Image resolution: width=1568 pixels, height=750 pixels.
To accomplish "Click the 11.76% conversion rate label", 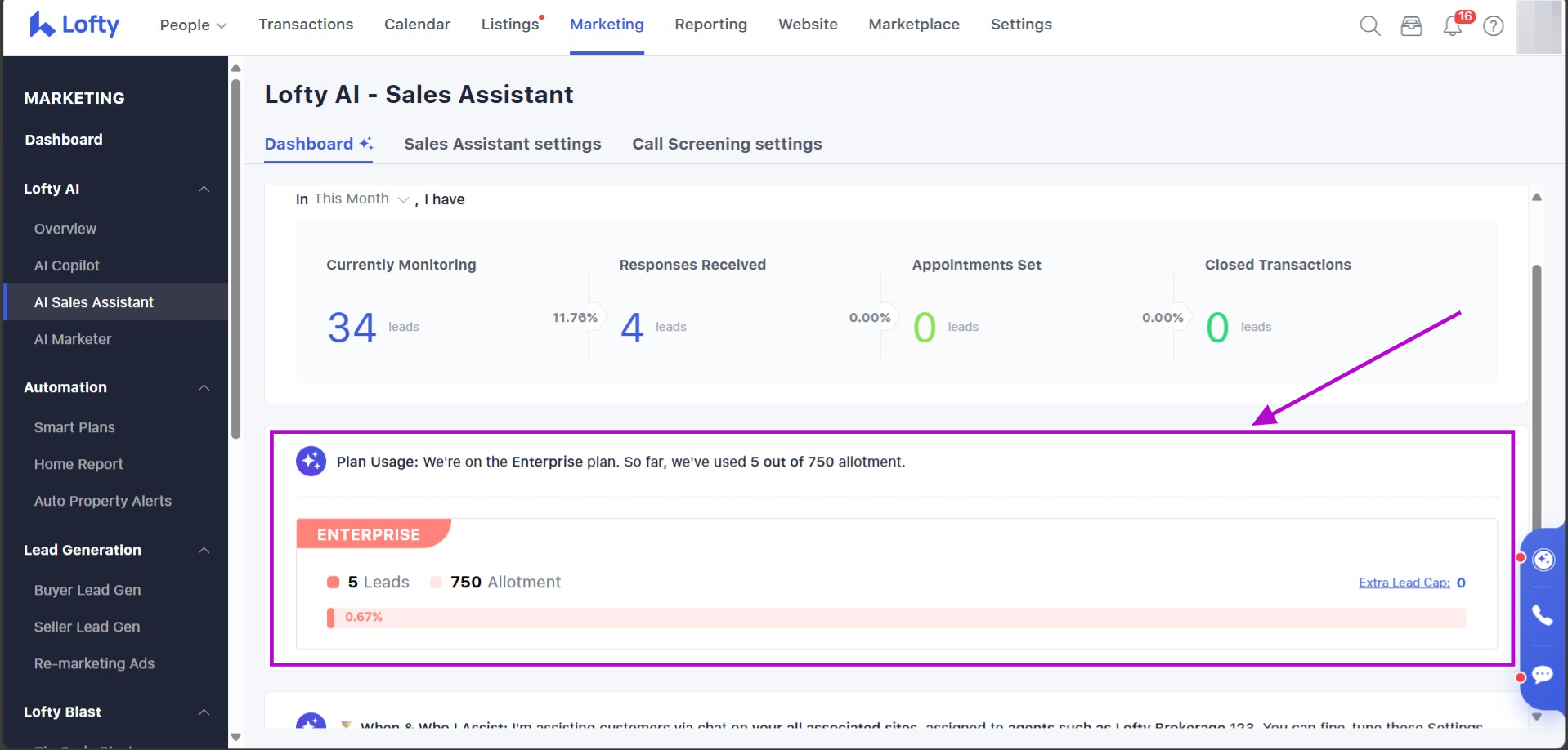I will (x=575, y=318).
